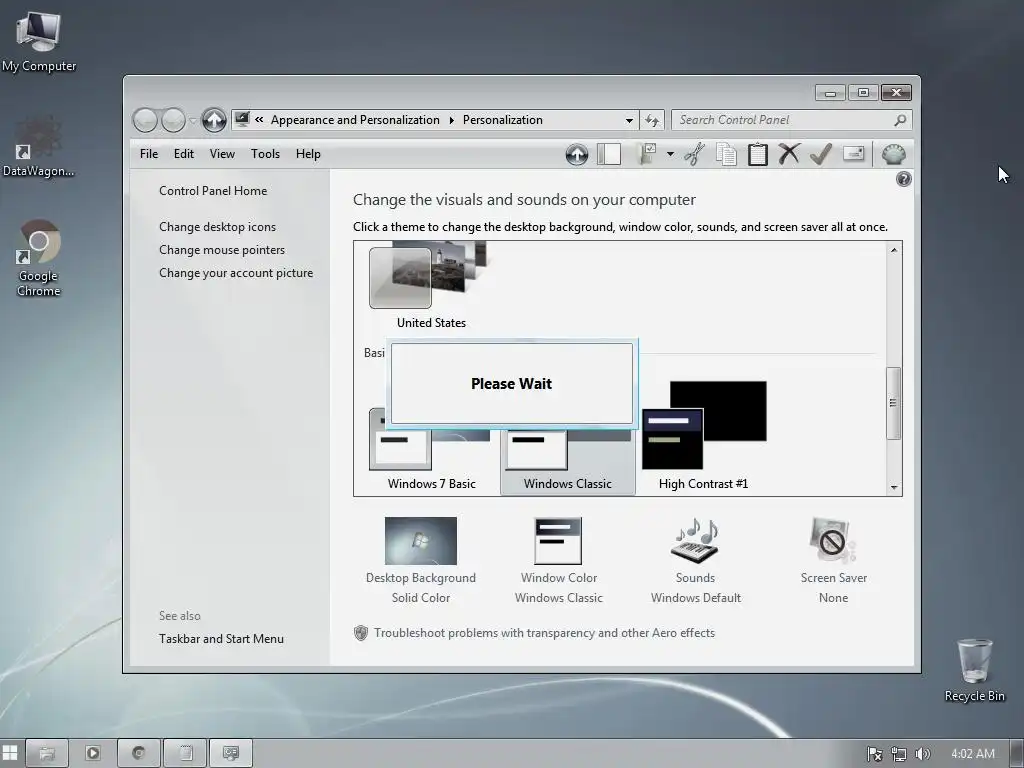The height and width of the screenshot is (768, 1024).
Task: Open the Help question mark icon
Action: [904, 179]
